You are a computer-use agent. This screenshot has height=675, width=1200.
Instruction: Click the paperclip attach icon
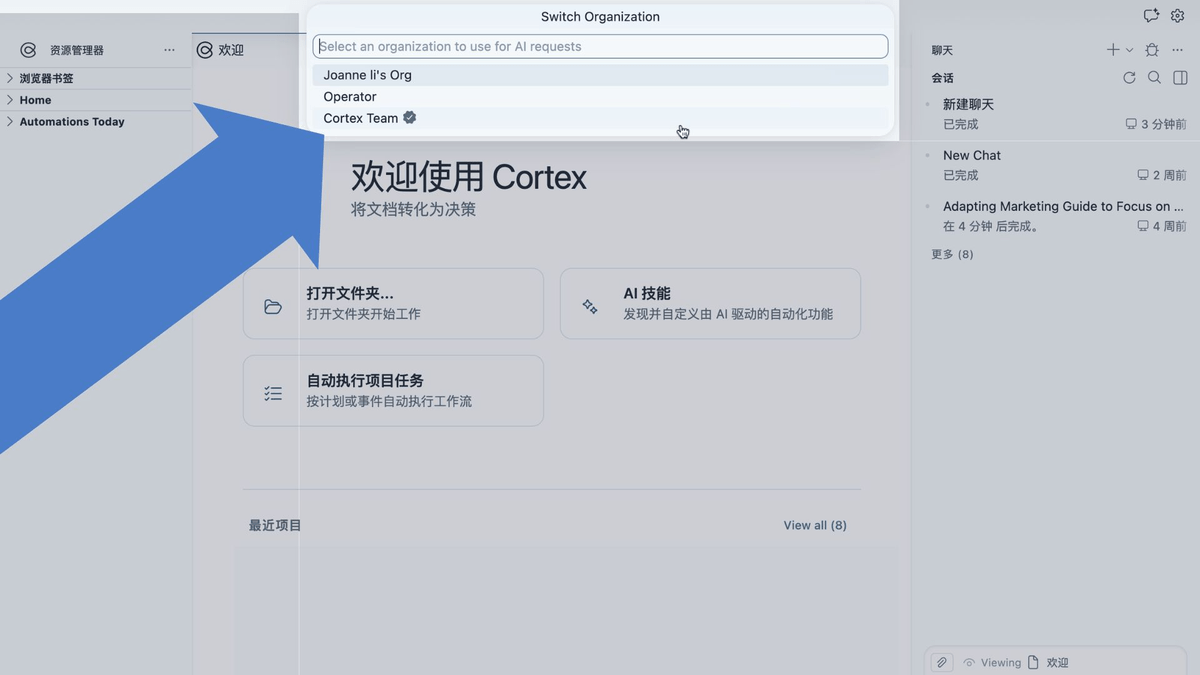(941, 663)
